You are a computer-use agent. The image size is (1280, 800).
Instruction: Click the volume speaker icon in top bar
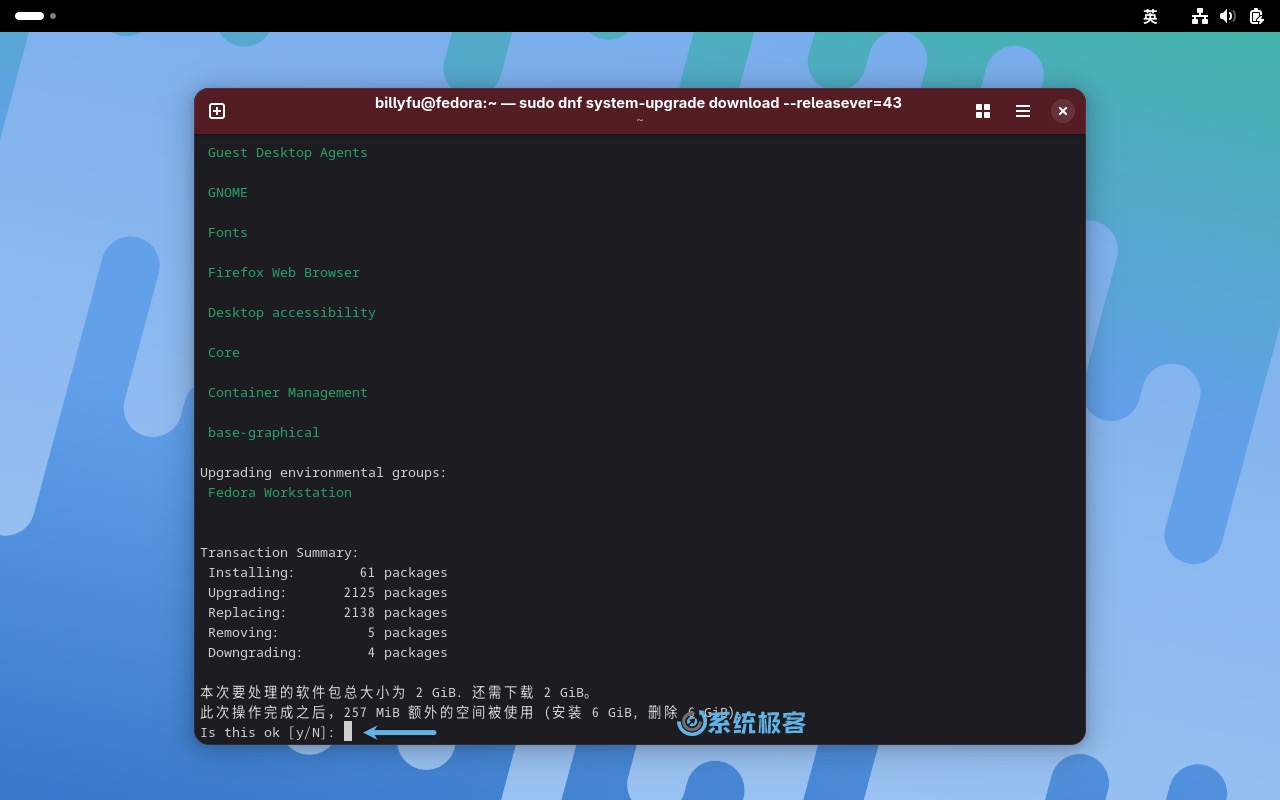pyautogui.click(x=1228, y=16)
